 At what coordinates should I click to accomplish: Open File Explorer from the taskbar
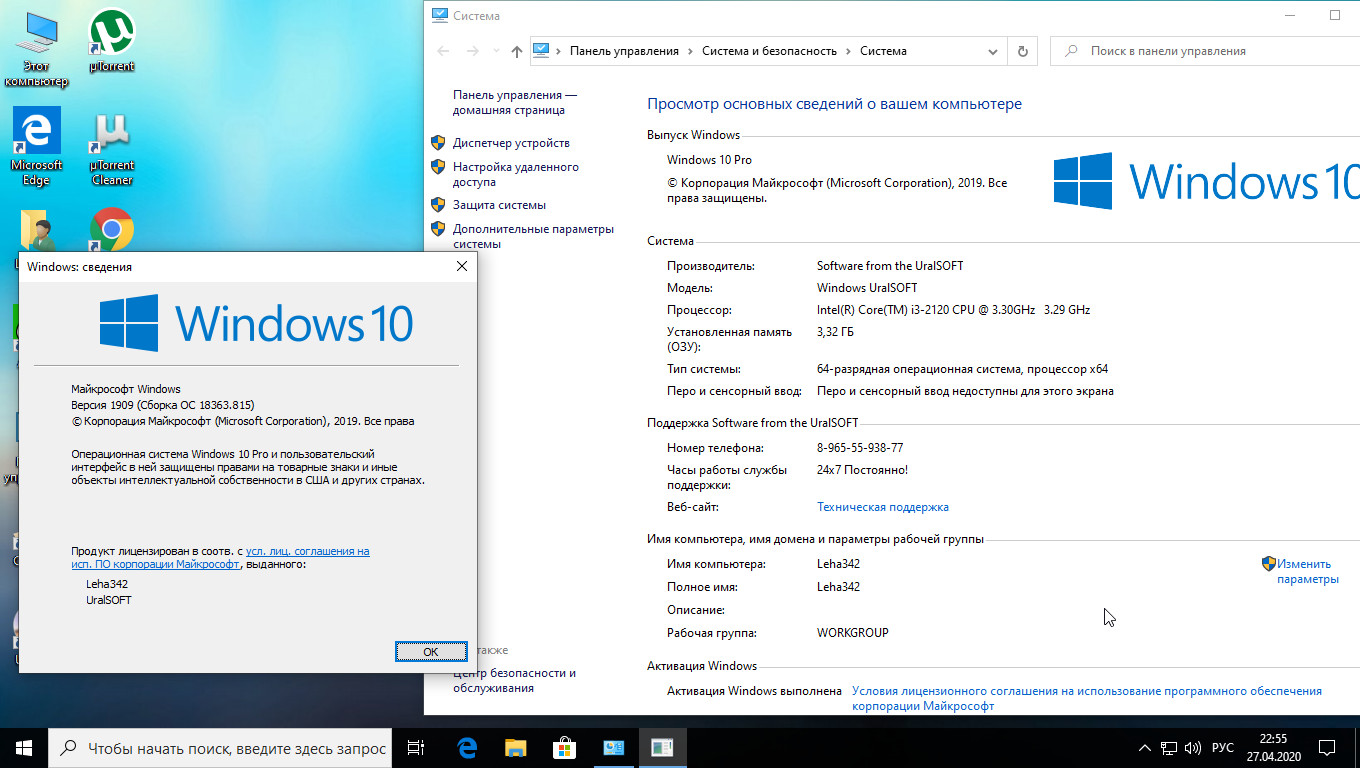click(515, 747)
